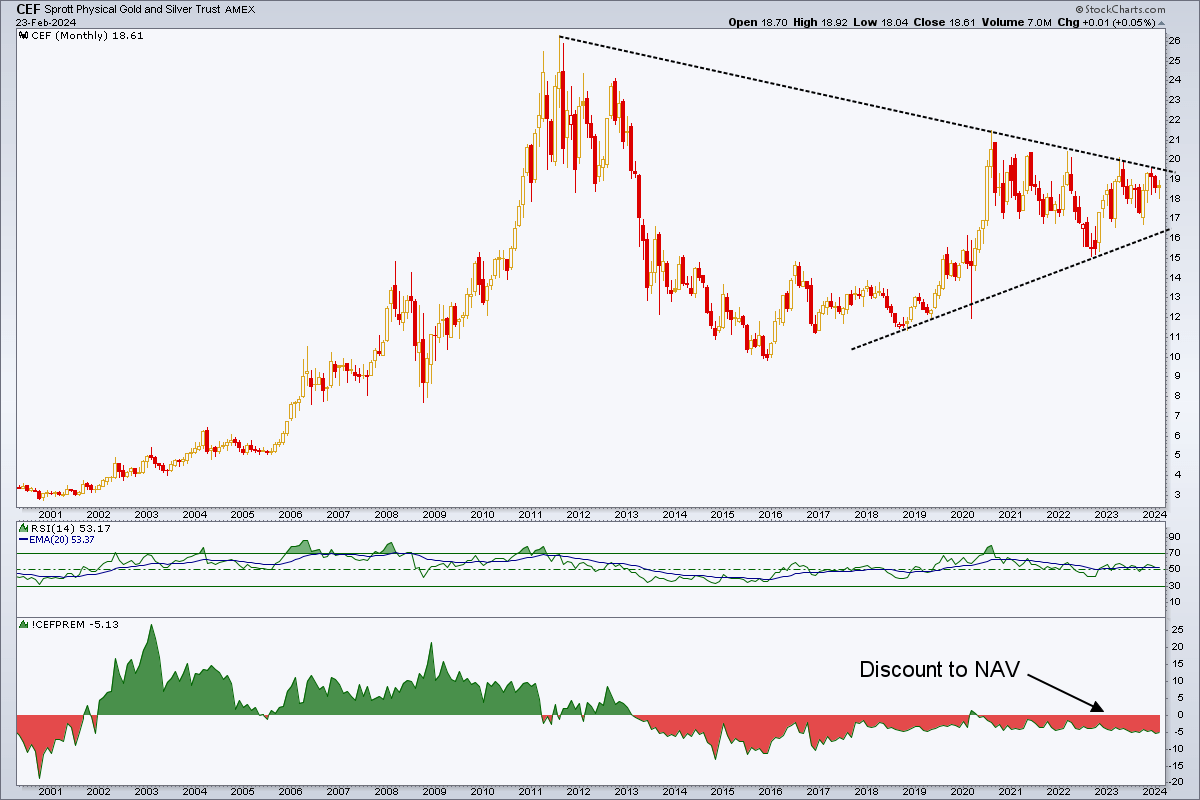Screen dimensions: 1200x800
Task: Click the 3 label on price axis
Action: 1178,495
